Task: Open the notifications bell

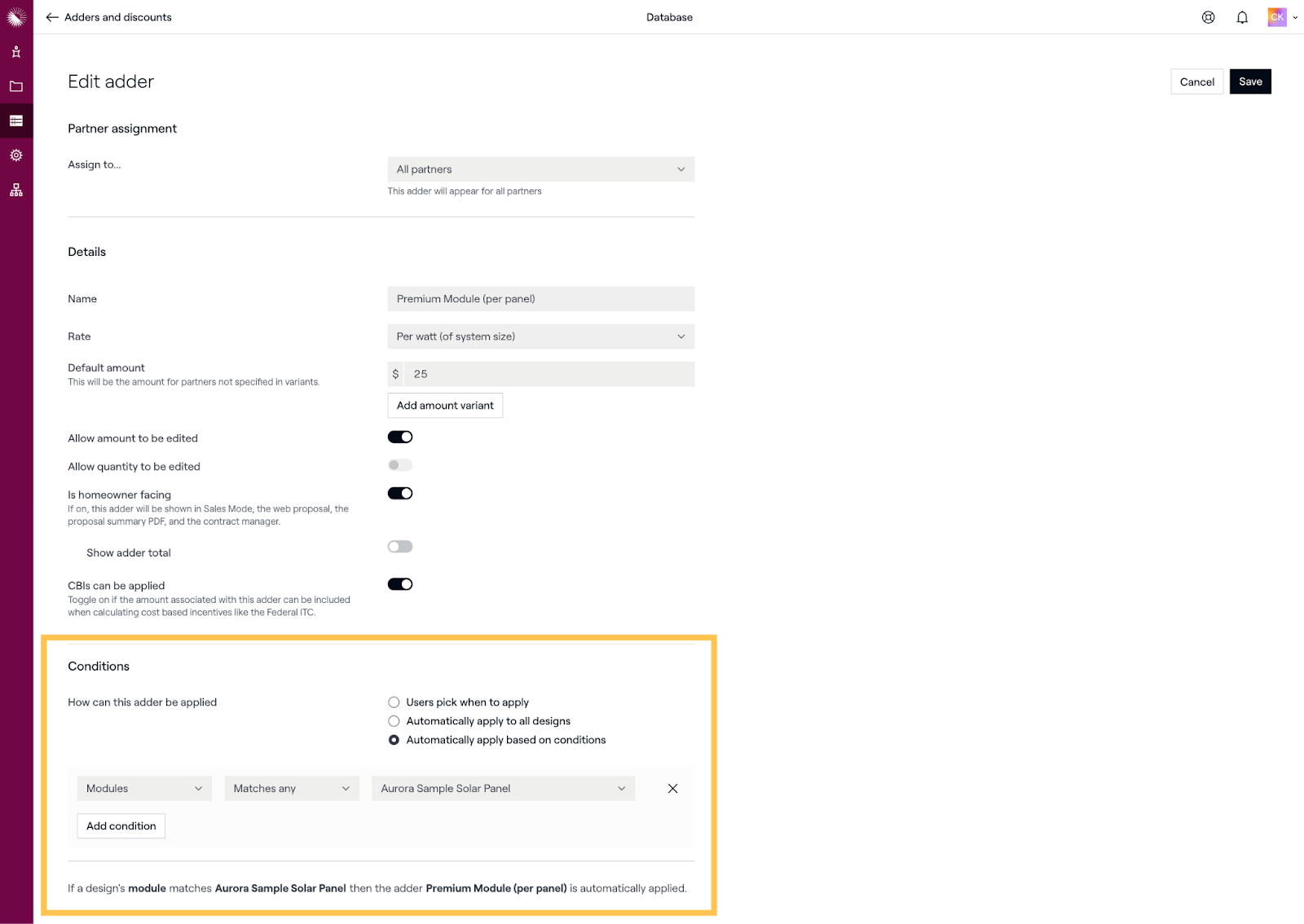Action: click(x=1242, y=17)
